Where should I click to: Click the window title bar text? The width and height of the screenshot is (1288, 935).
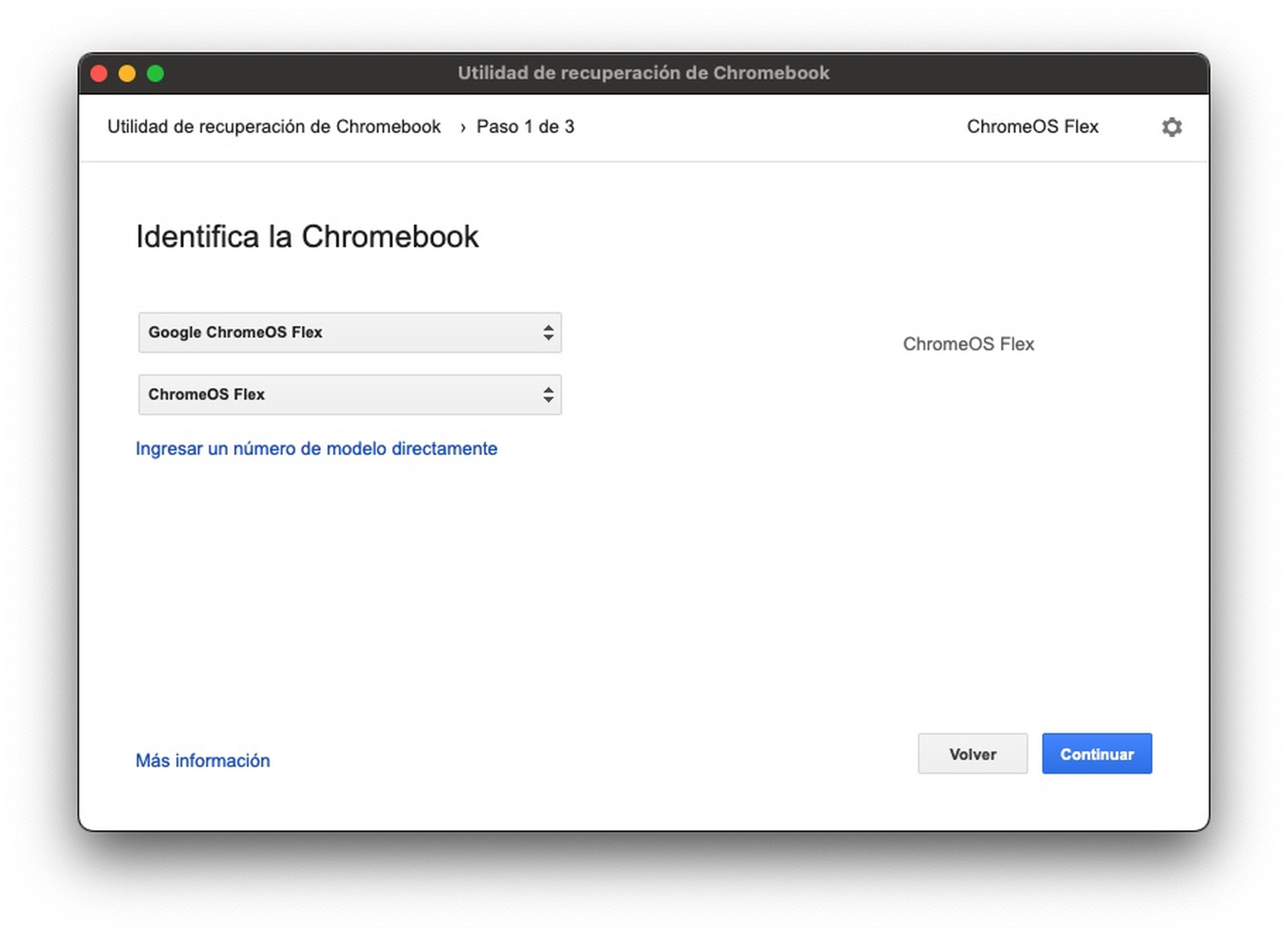pos(643,73)
